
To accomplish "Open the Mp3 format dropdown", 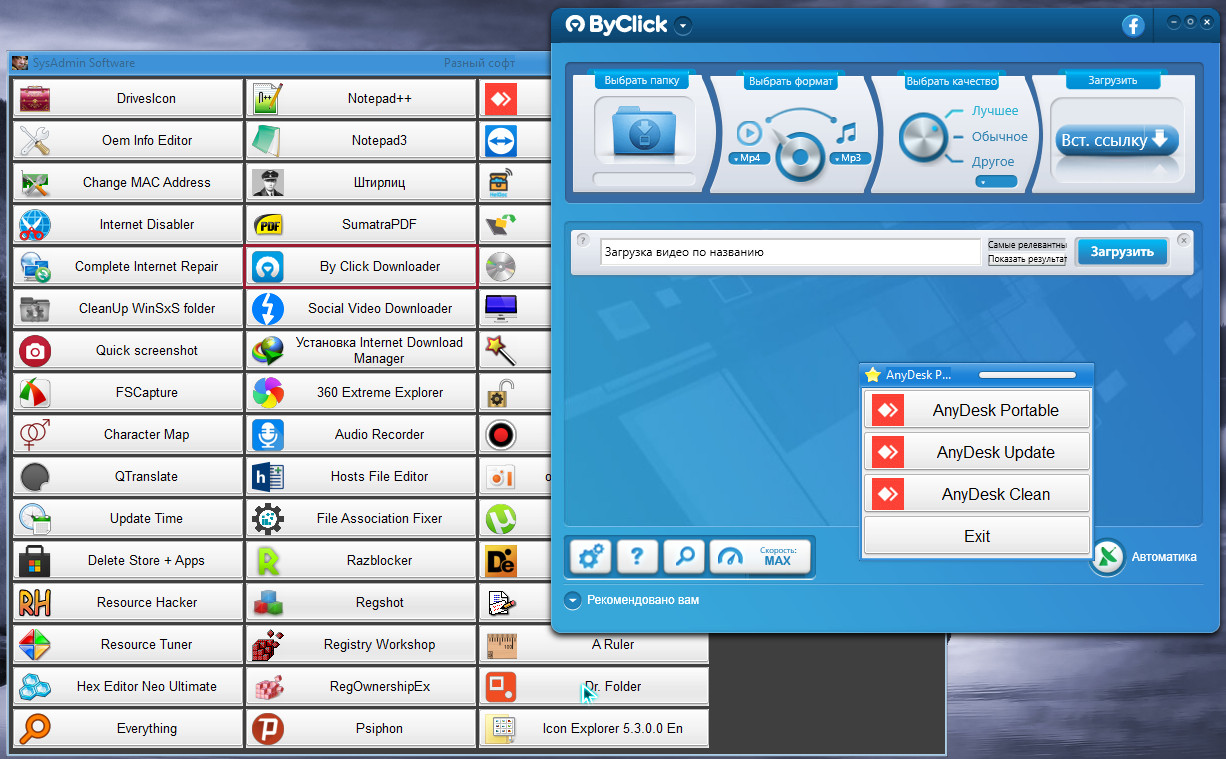I will coord(850,158).
